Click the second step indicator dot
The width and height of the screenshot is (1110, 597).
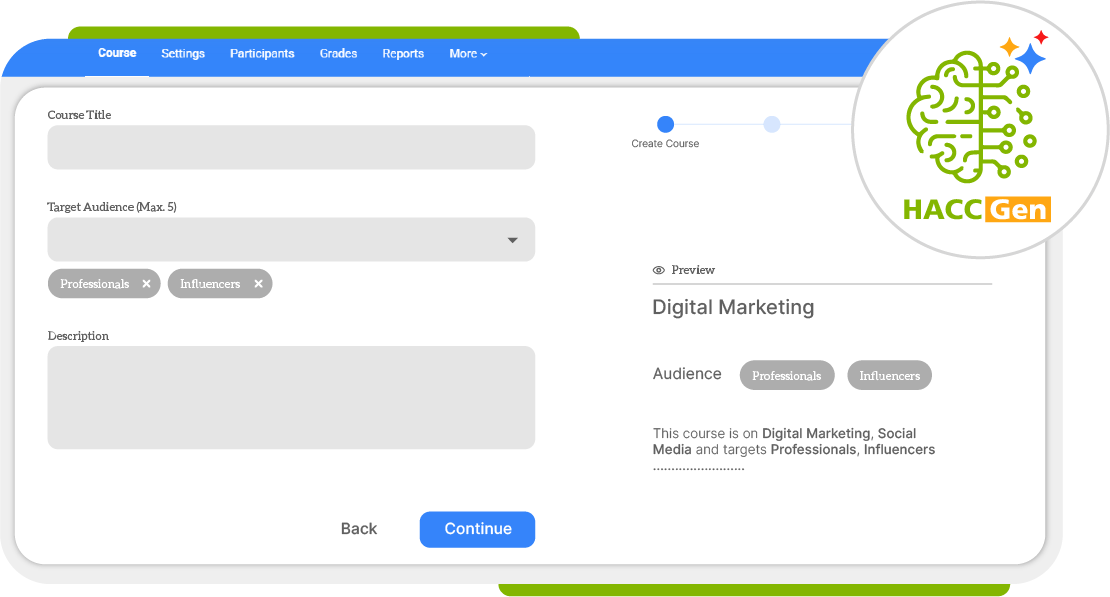click(771, 124)
